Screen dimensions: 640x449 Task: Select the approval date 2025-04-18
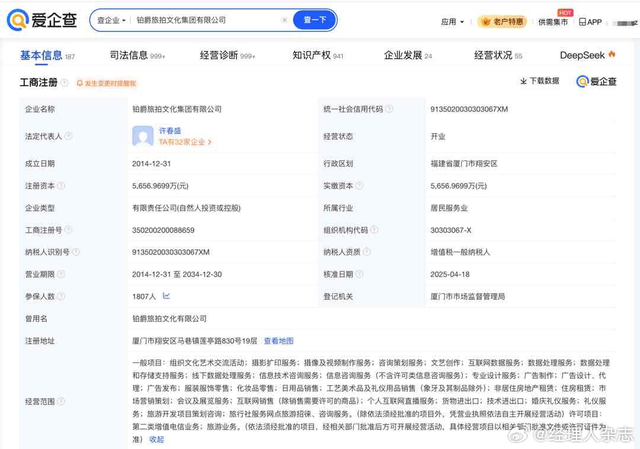coord(450,274)
